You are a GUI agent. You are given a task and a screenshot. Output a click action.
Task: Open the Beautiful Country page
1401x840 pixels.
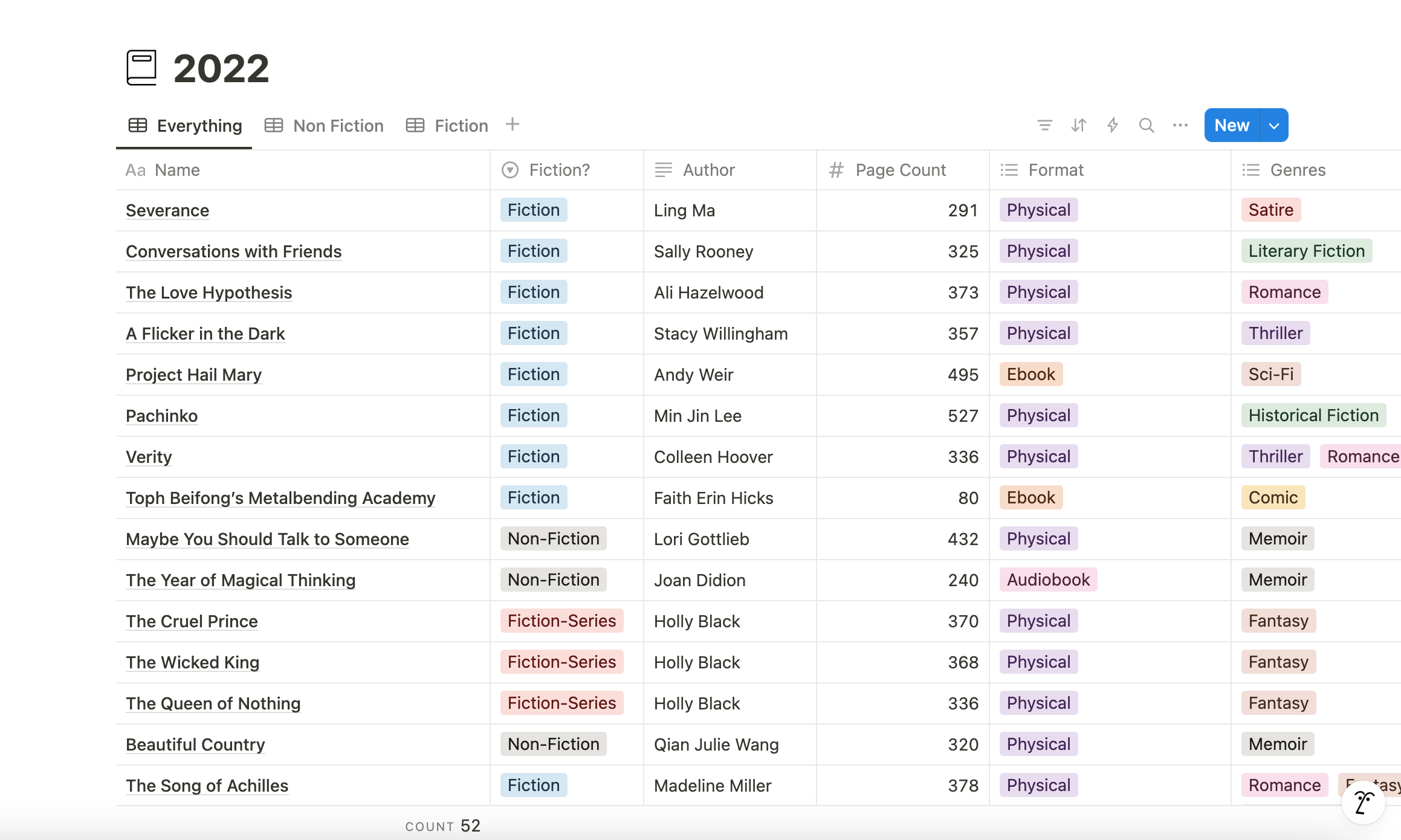[195, 745]
